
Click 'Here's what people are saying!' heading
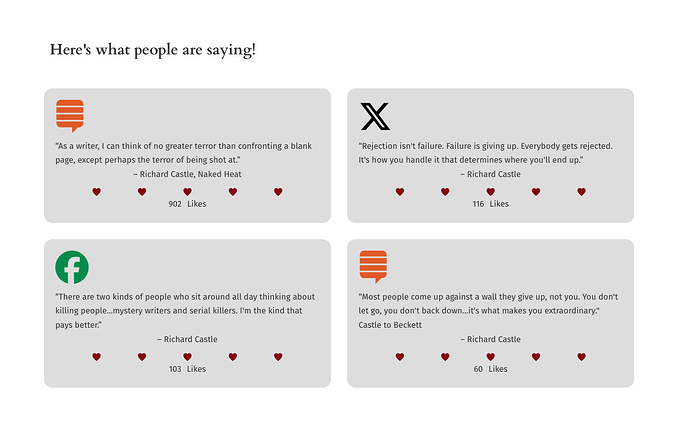[153, 49]
